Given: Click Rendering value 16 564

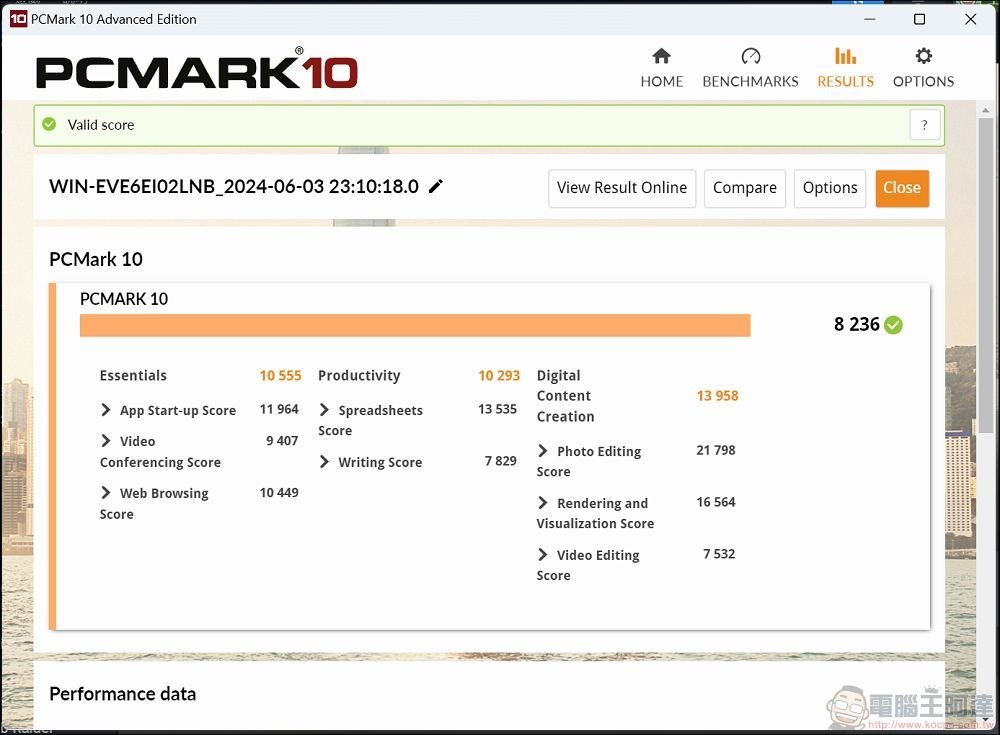Looking at the screenshot, I should (x=716, y=502).
